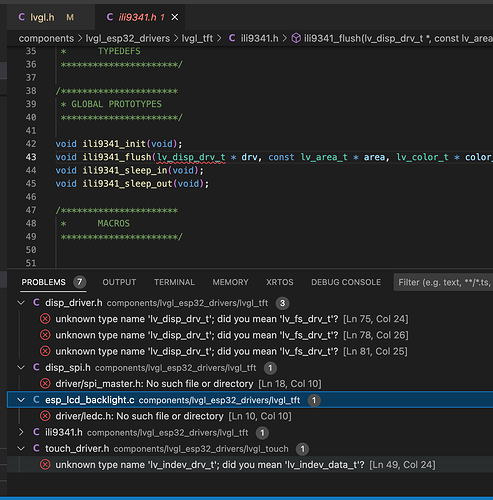Click the error icon for the Ln 75 problem
The width and height of the screenshot is (493, 500).
tap(45, 319)
